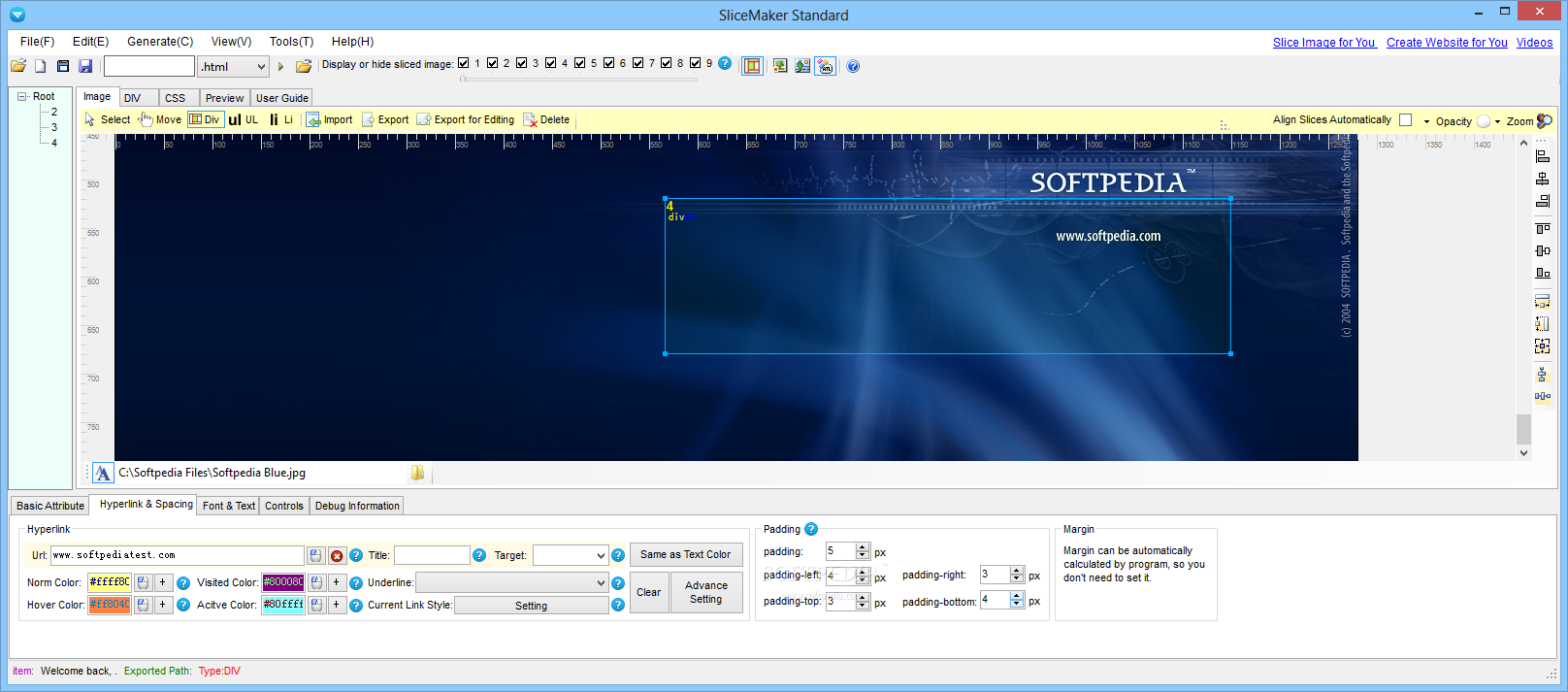Align slices to right edge
The width and height of the screenshot is (1568, 692).
tap(1543, 201)
